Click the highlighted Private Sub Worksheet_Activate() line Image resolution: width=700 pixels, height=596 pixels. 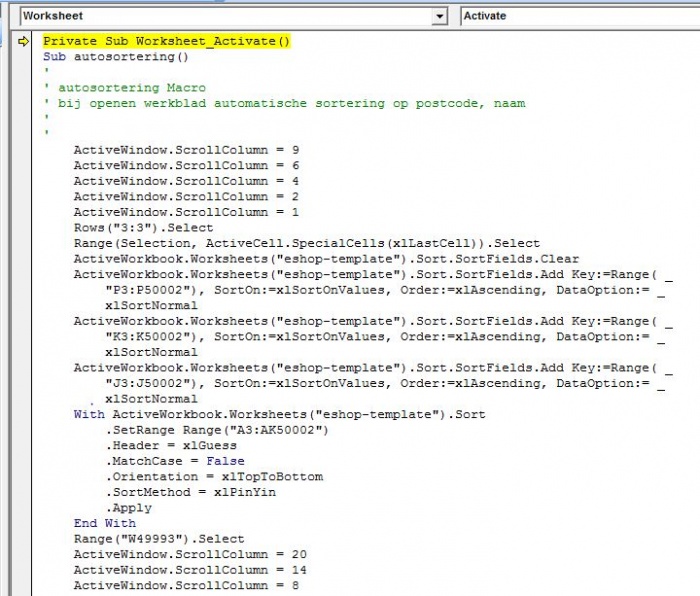[167, 42]
